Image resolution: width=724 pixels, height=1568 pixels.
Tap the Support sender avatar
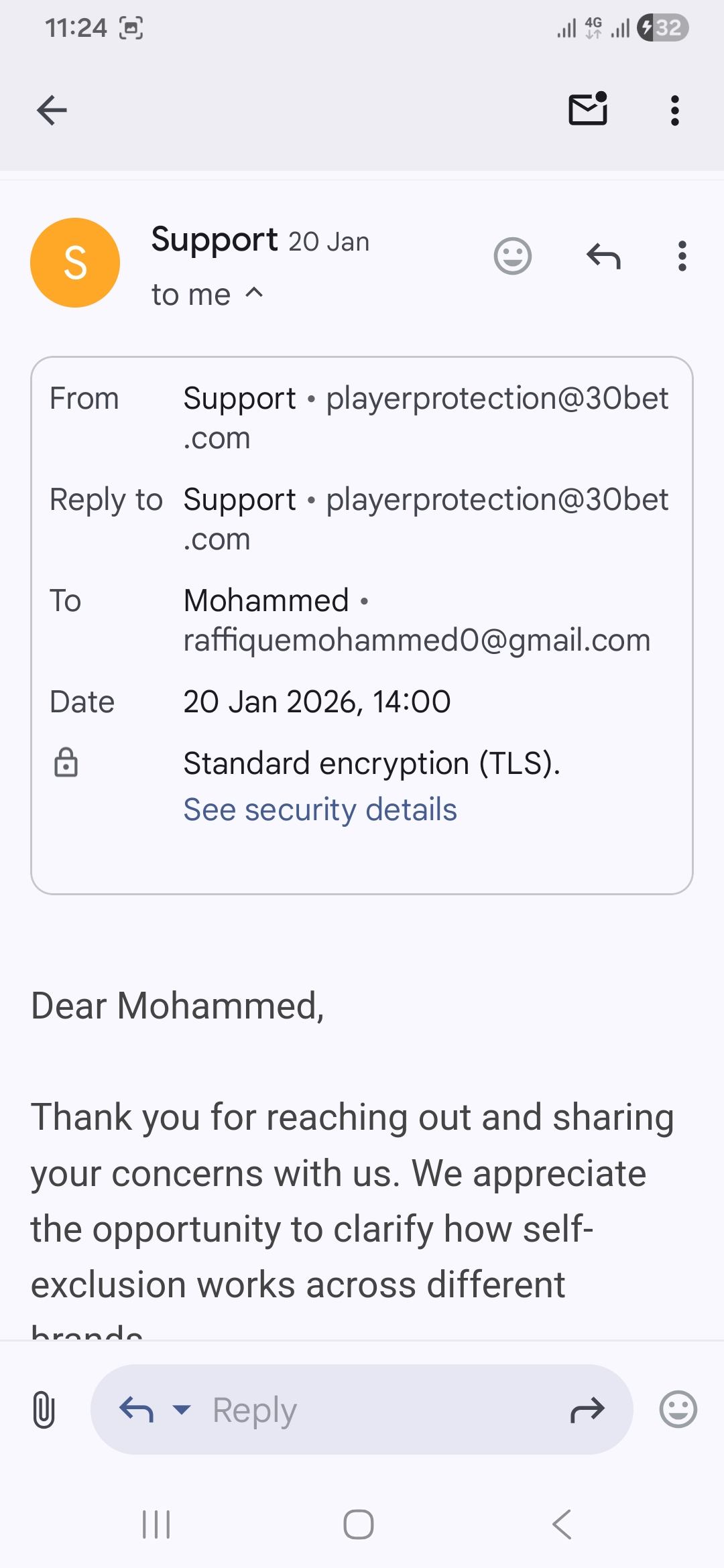pos(75,263)
